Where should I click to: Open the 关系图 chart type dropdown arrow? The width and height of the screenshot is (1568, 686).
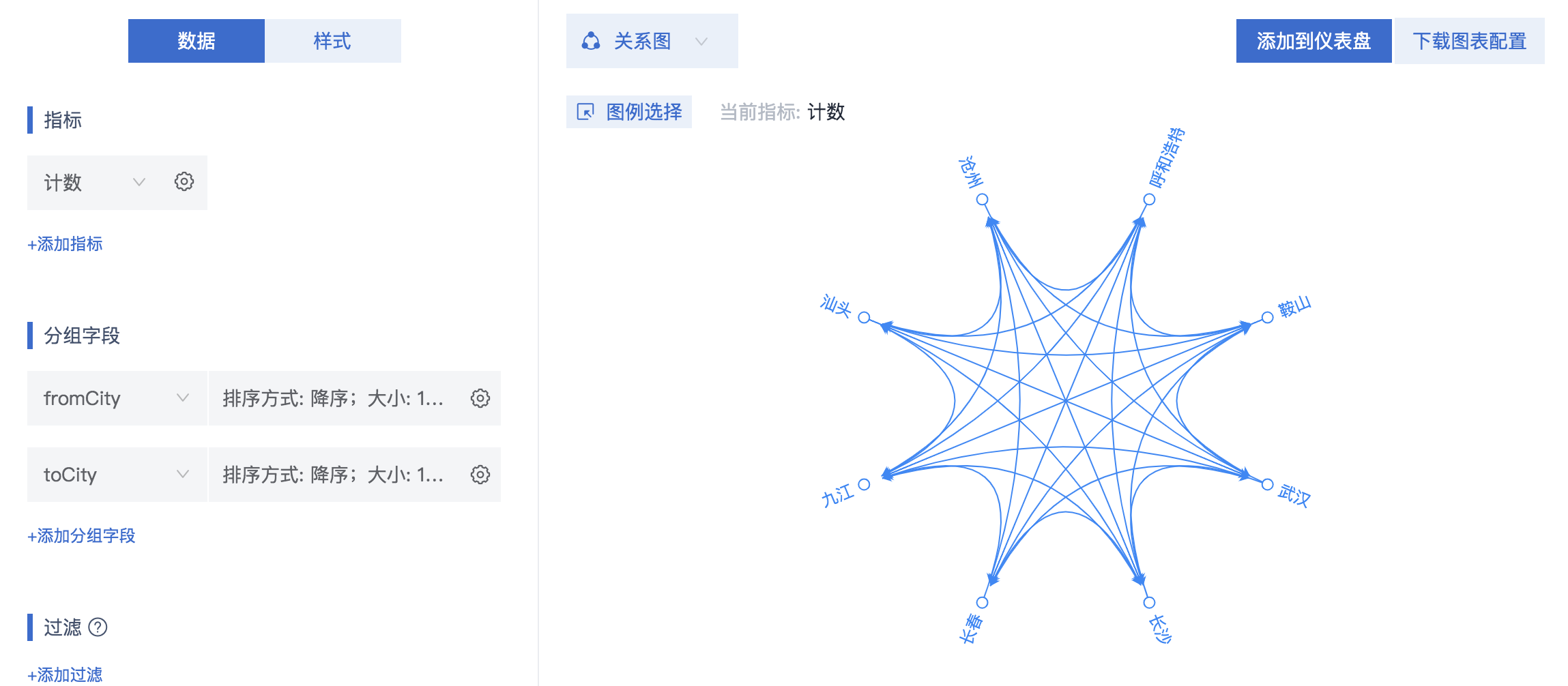pyautogui.click(x=701, y=42)
